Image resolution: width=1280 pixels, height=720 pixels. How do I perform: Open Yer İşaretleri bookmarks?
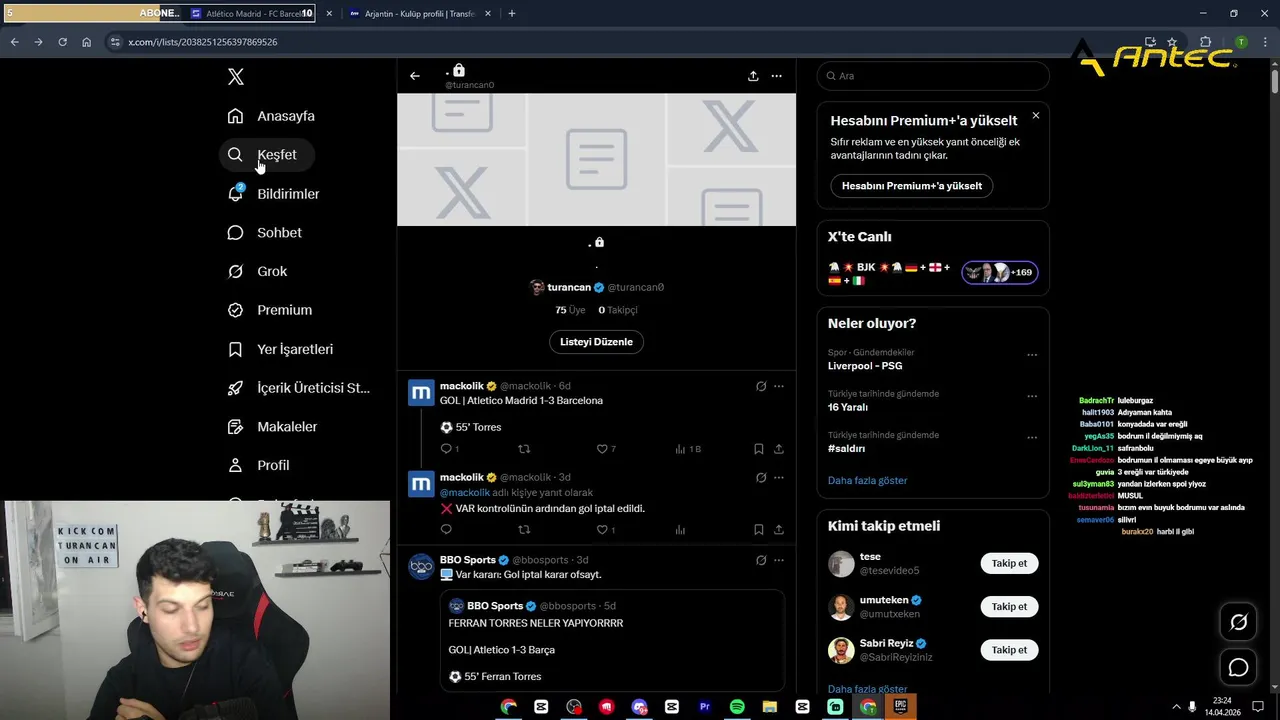coord(280,349)
